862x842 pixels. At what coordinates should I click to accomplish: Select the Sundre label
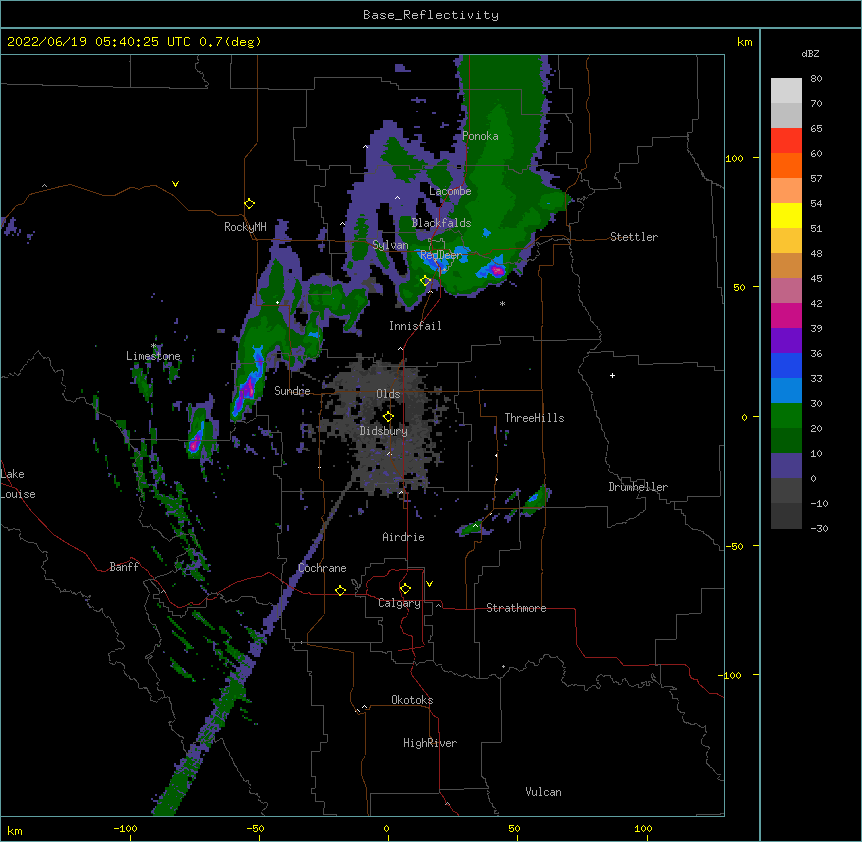(x=292, y=391)
